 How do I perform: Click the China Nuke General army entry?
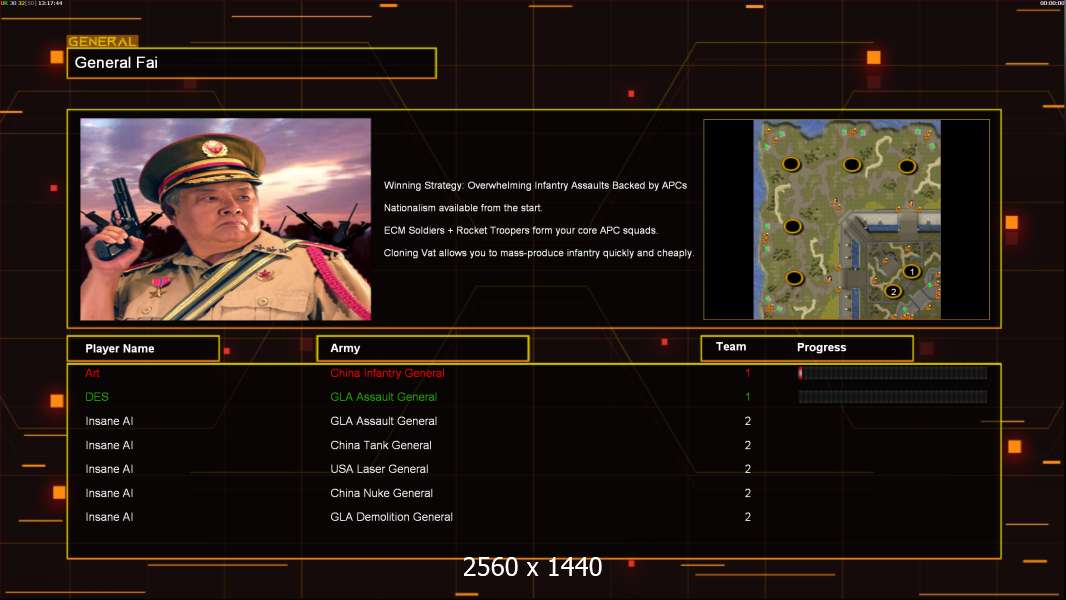(381, 493)
